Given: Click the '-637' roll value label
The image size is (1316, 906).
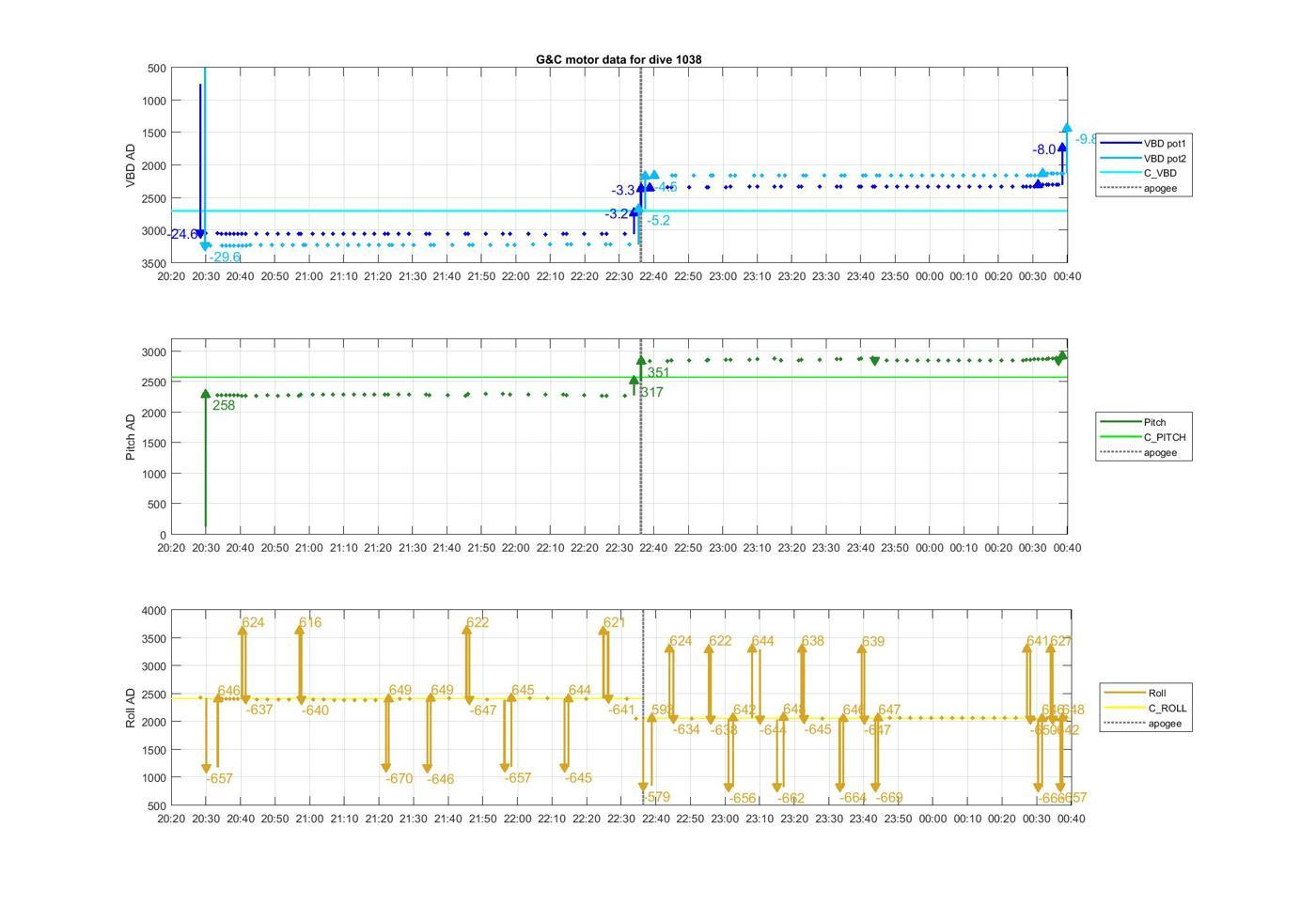Looking at the screenshot, I should (259, 710).
